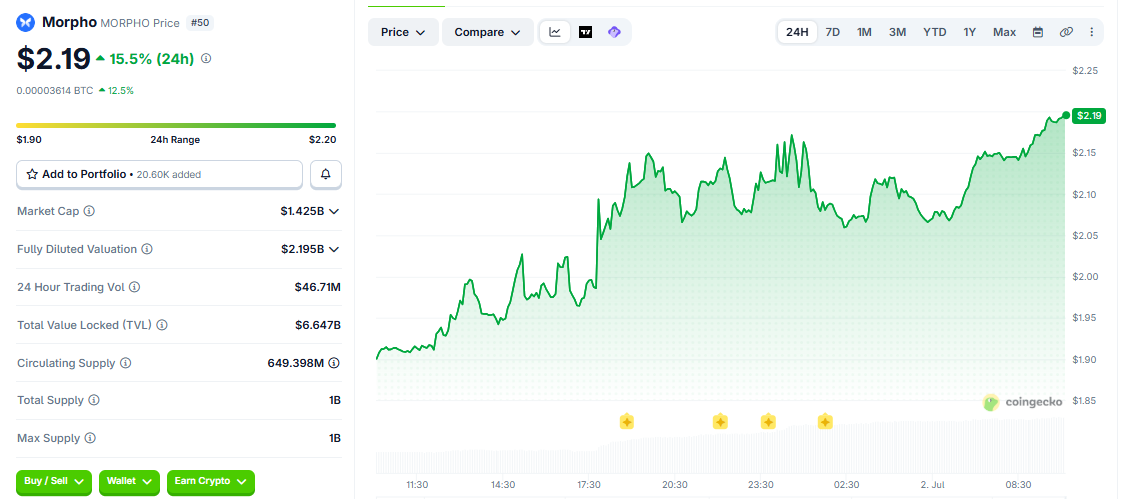Expand the Fully Diluted Valuation $2.195B chevron
Image resolution: width=1125 pixels, height=499 pixels.
click(334, 249)
